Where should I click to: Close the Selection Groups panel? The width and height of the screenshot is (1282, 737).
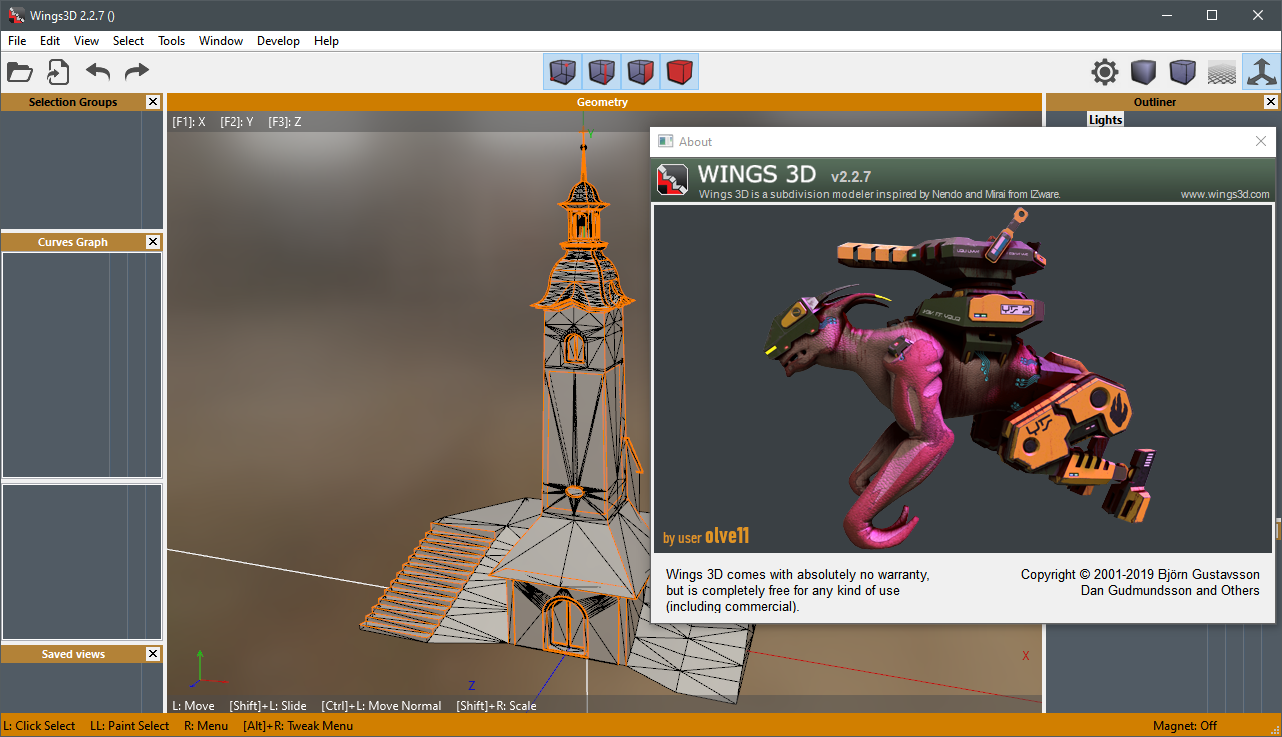153,102
